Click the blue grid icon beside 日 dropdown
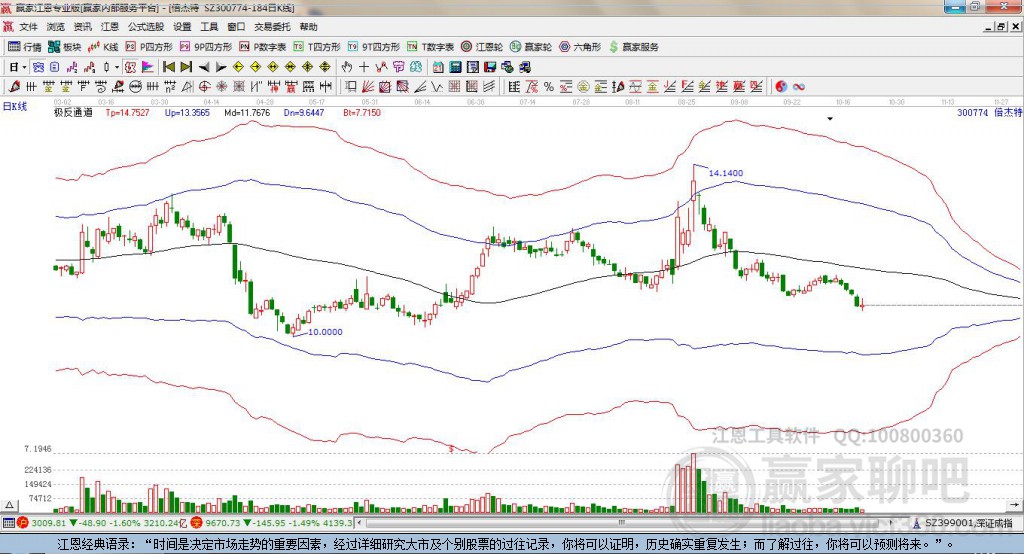Viewport: 1024px width, 554px height. point(39,67)
